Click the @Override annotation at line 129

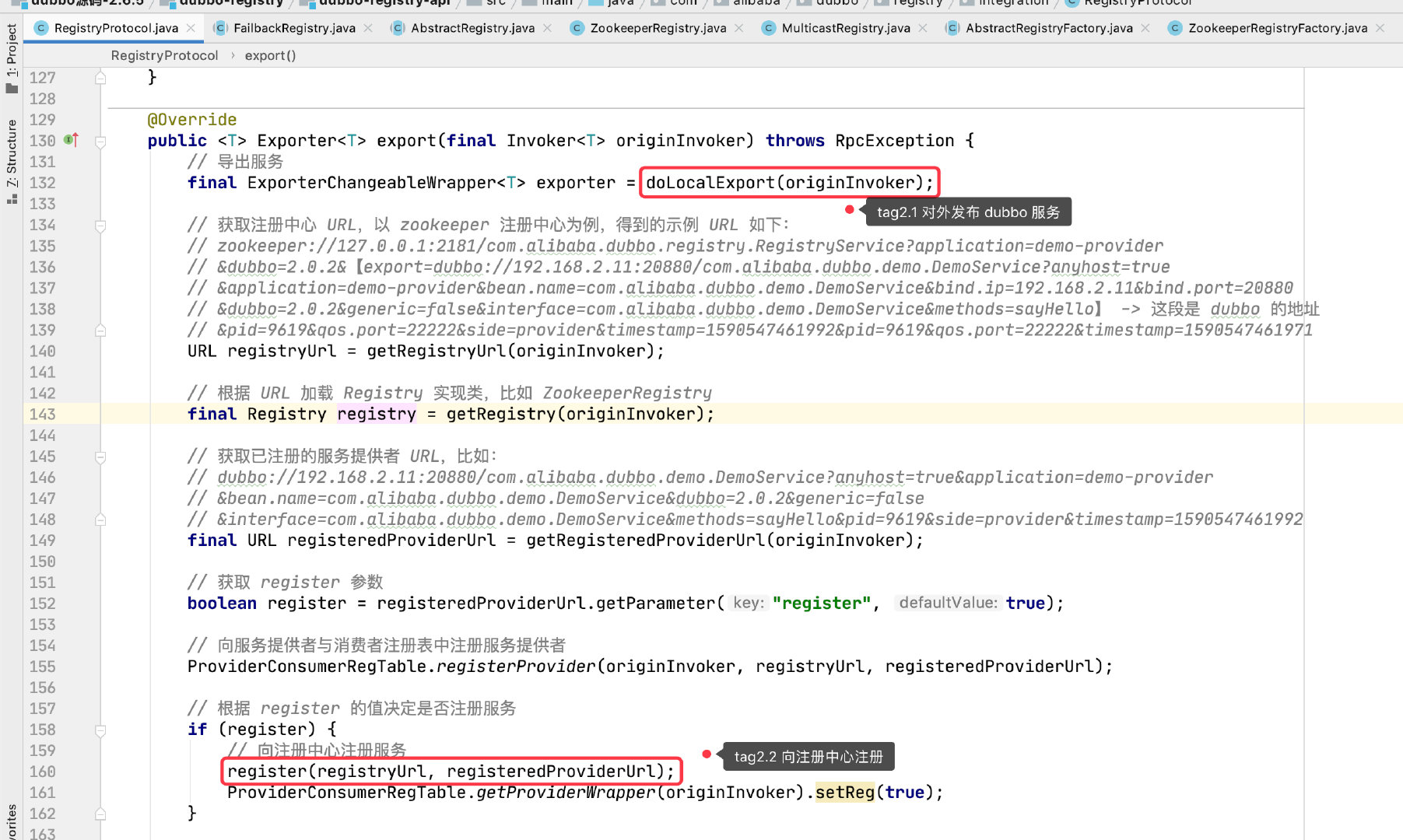(192, 120)
